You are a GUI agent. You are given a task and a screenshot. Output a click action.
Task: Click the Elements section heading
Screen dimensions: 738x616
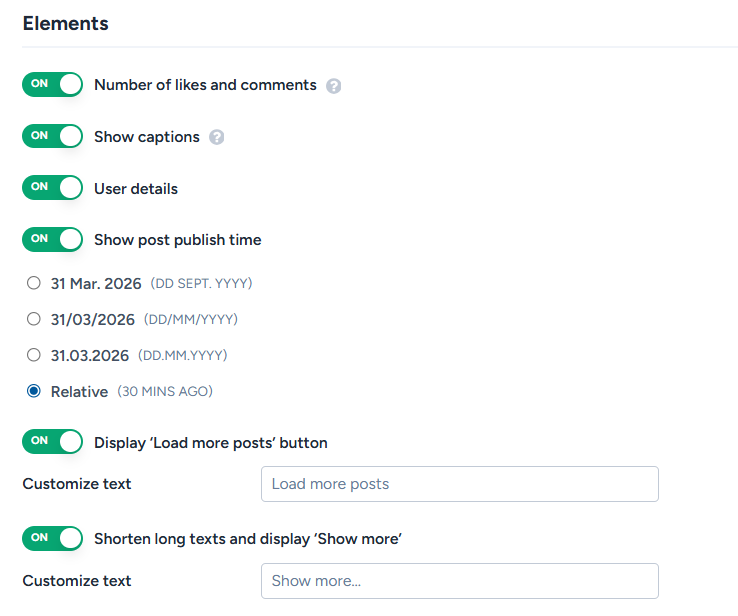pos(66,23)
